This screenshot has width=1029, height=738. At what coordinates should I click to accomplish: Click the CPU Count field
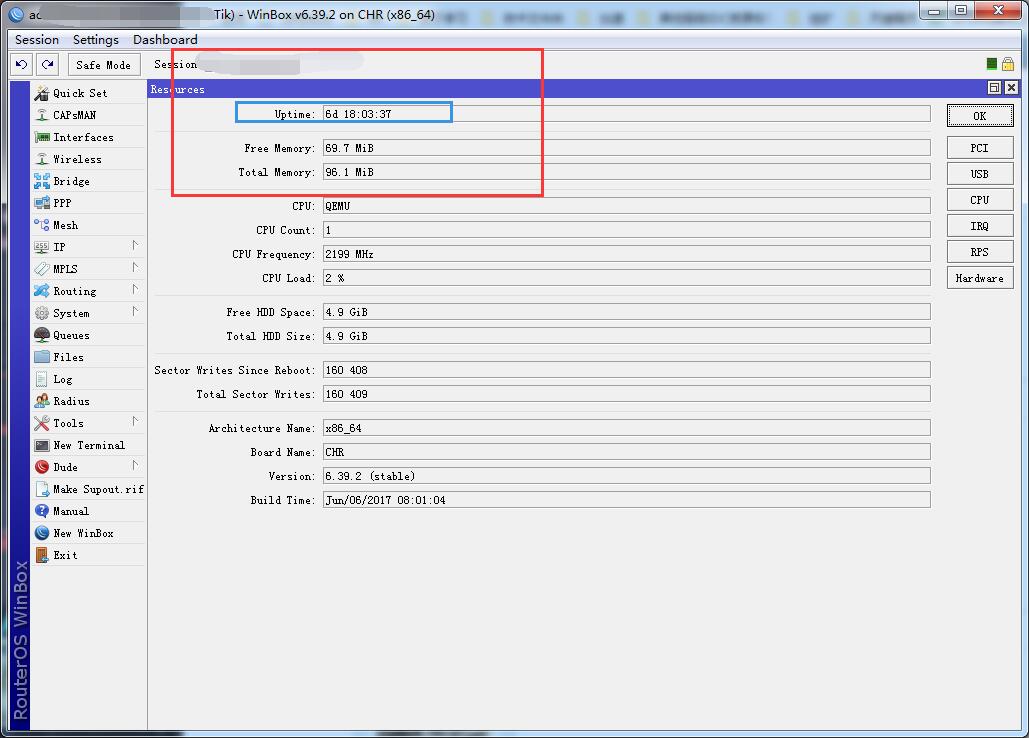[627, 230]
